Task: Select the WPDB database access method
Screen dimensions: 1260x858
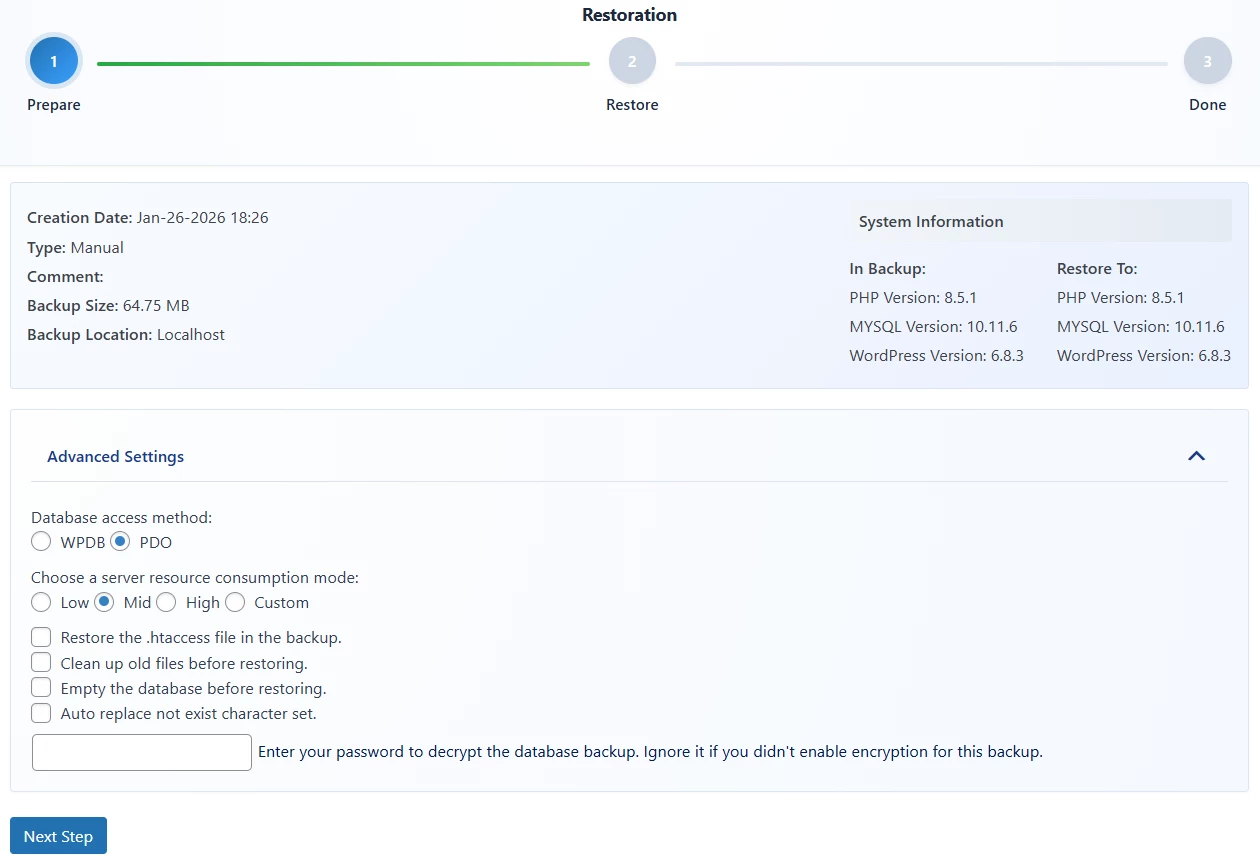Action: (x=41, y=542)
